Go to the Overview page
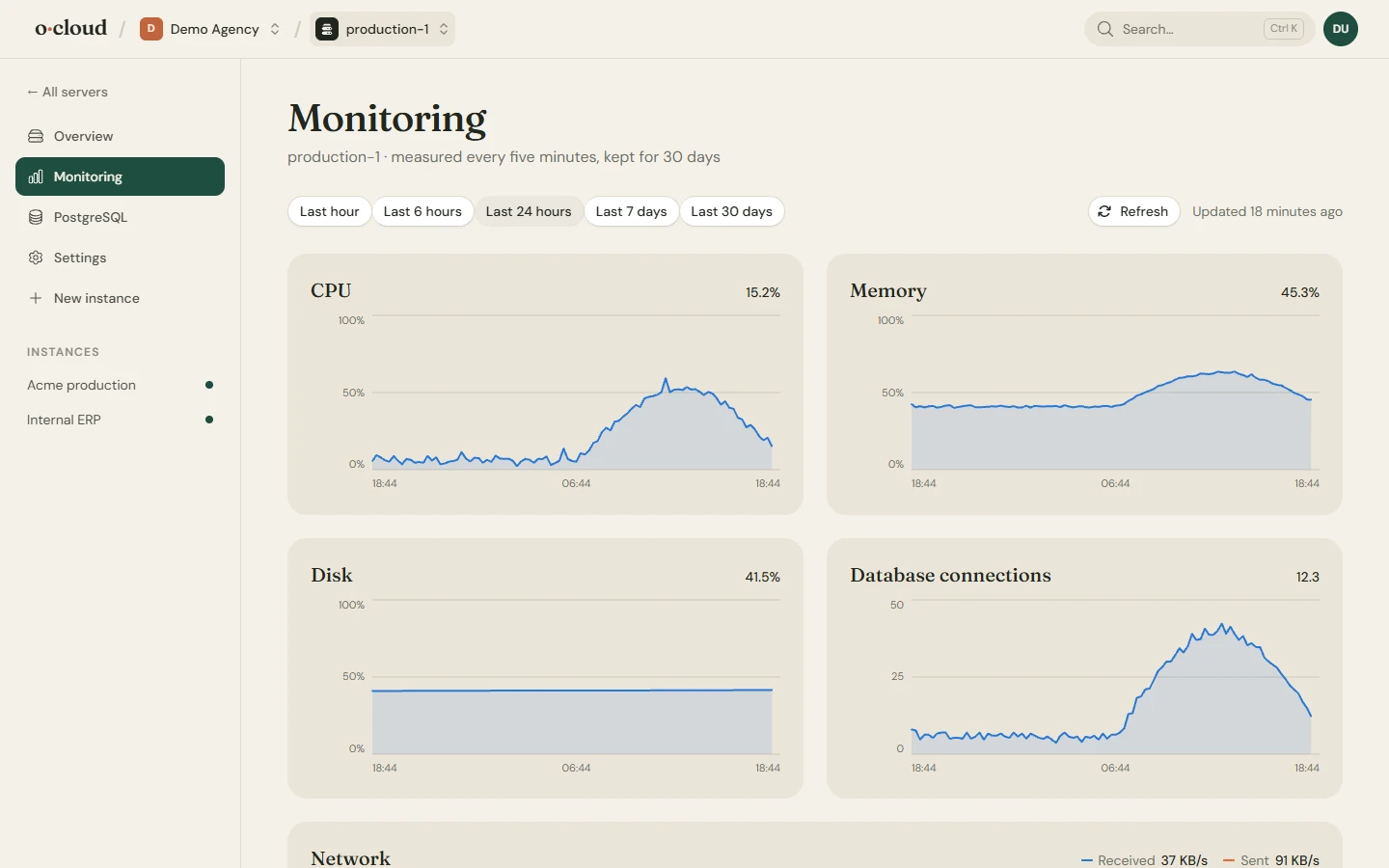Viewport: 1389px width, 868px height. coord(120,136)
